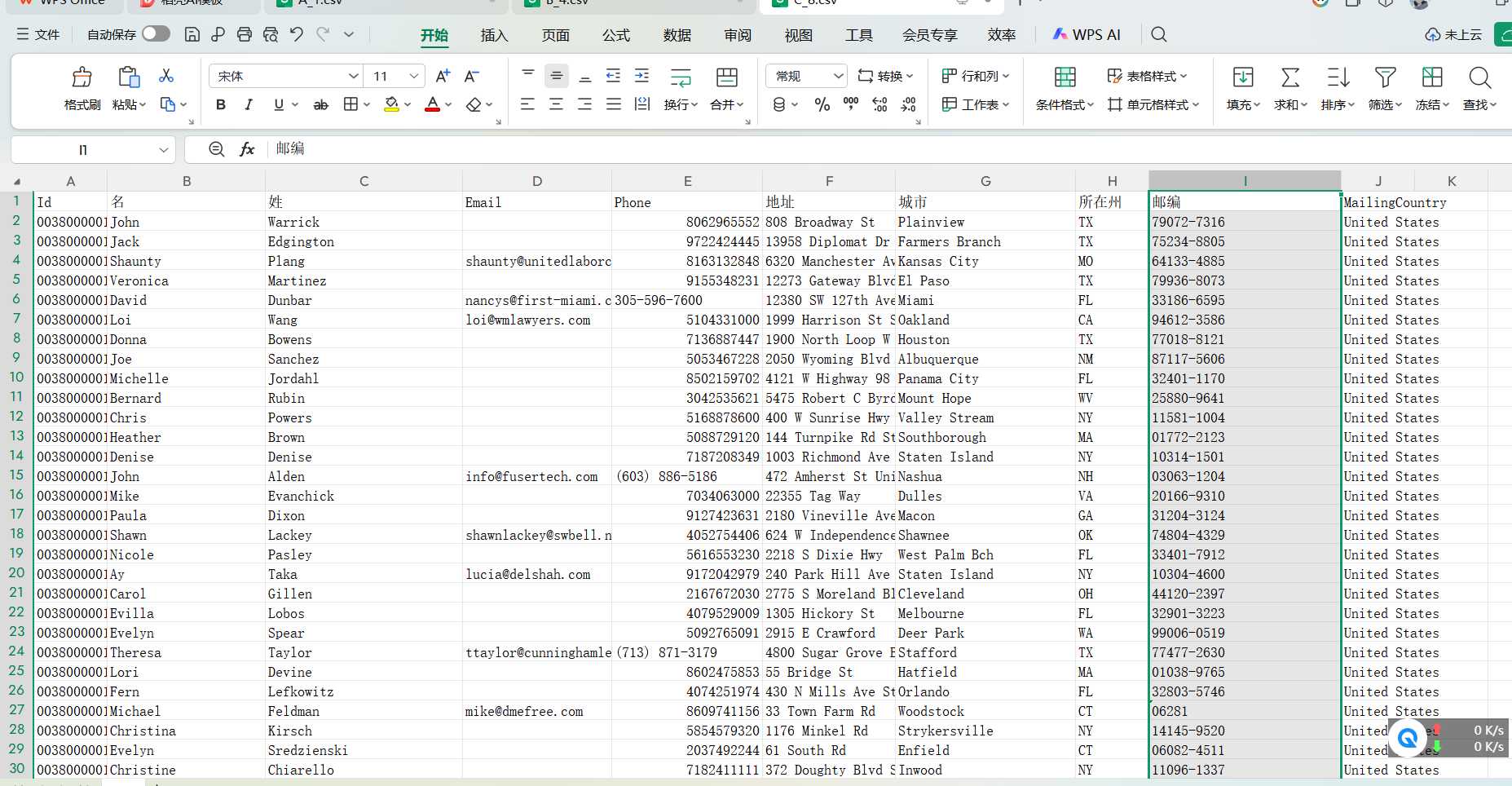
Task: Switch to the Data (数据) tab
Action: tap(677, 35)
